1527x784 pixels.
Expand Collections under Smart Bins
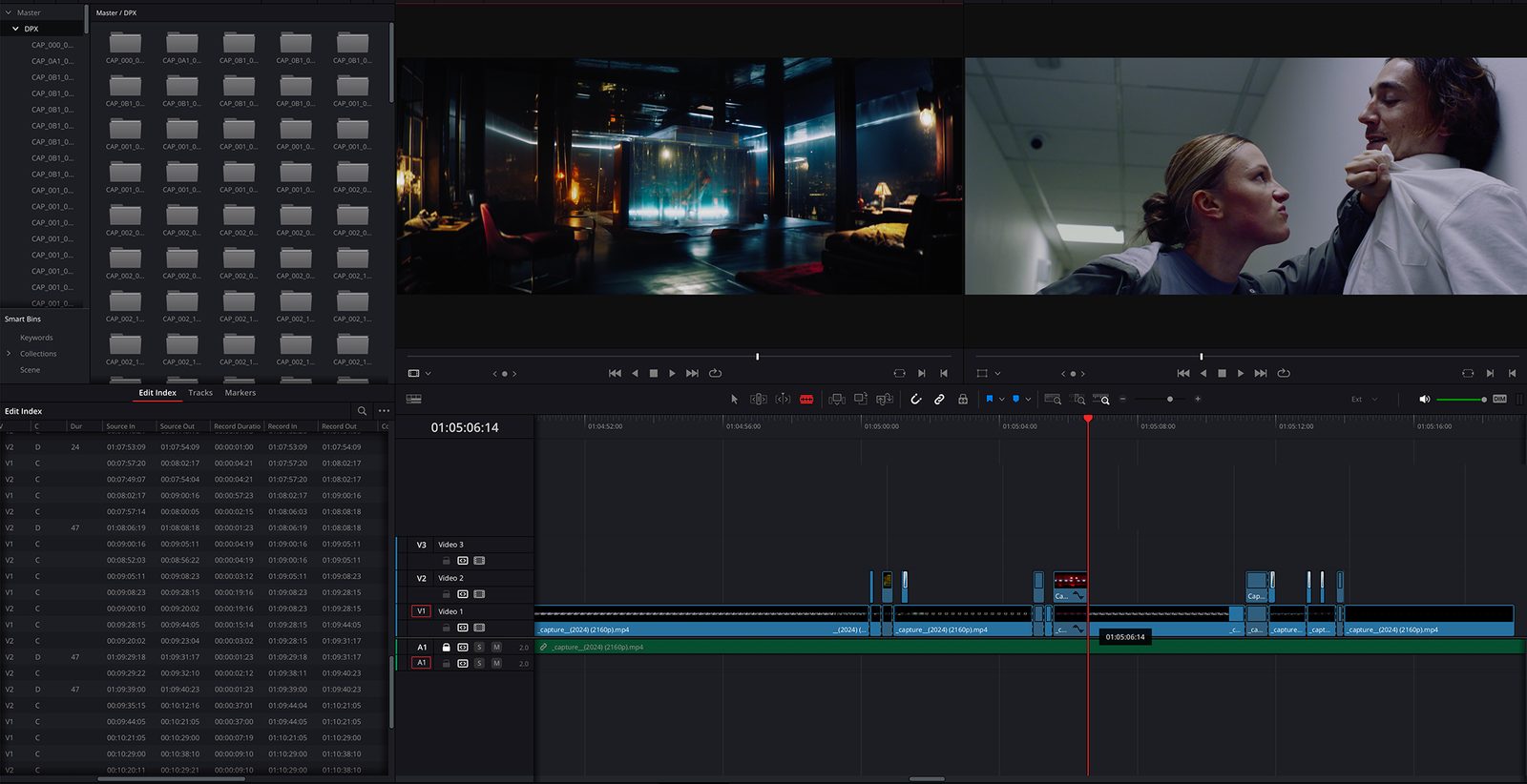pos(9,354)
